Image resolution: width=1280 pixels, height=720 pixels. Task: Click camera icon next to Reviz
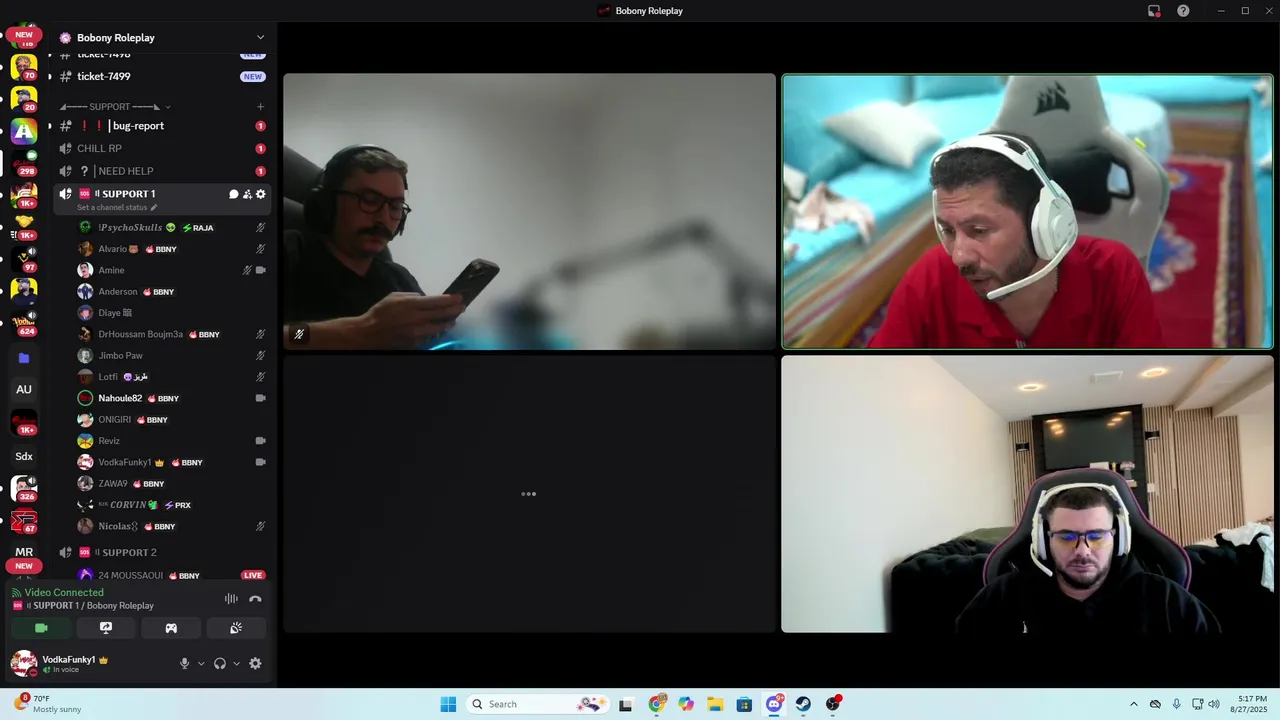260,441
